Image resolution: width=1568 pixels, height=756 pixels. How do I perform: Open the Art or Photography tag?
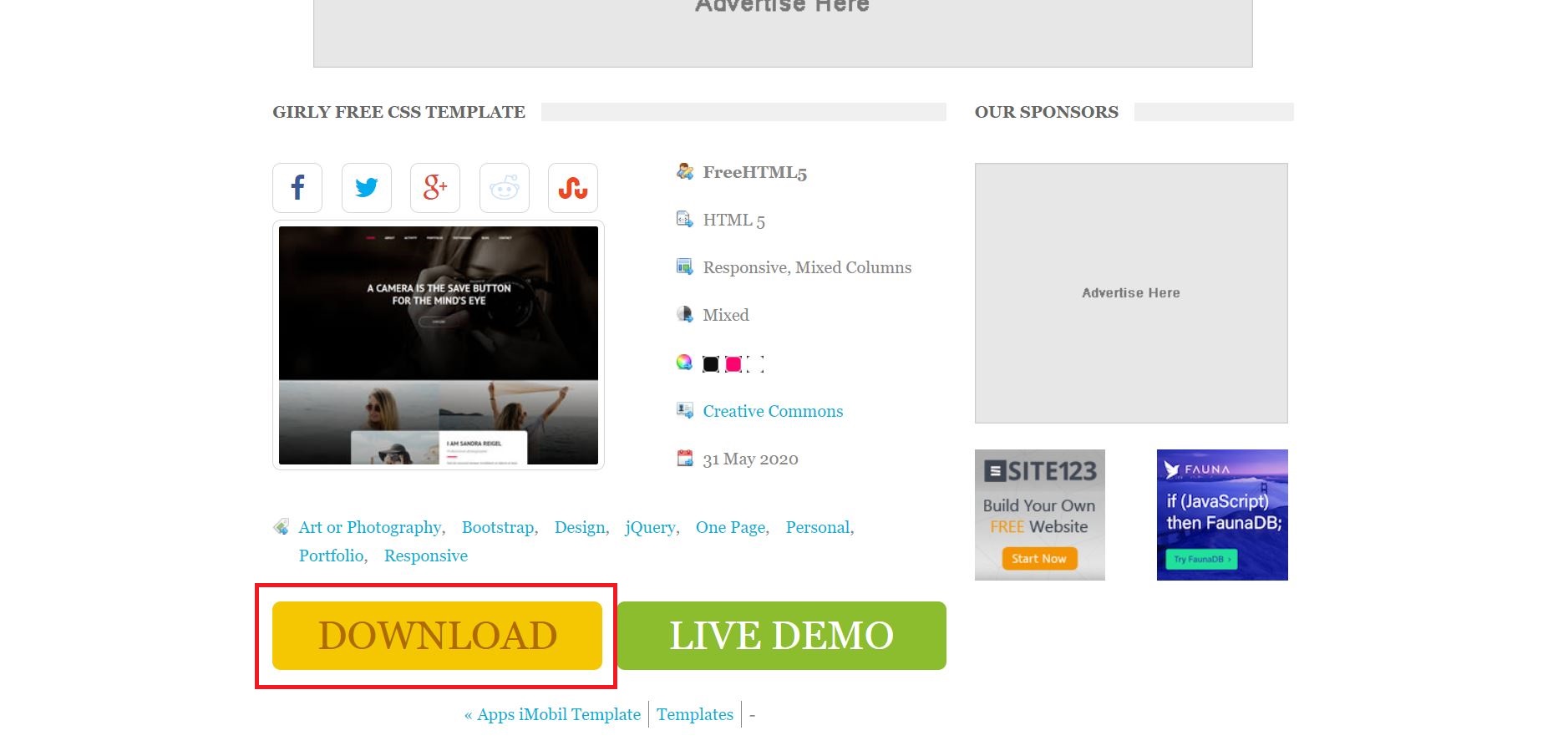coord(370,527)
